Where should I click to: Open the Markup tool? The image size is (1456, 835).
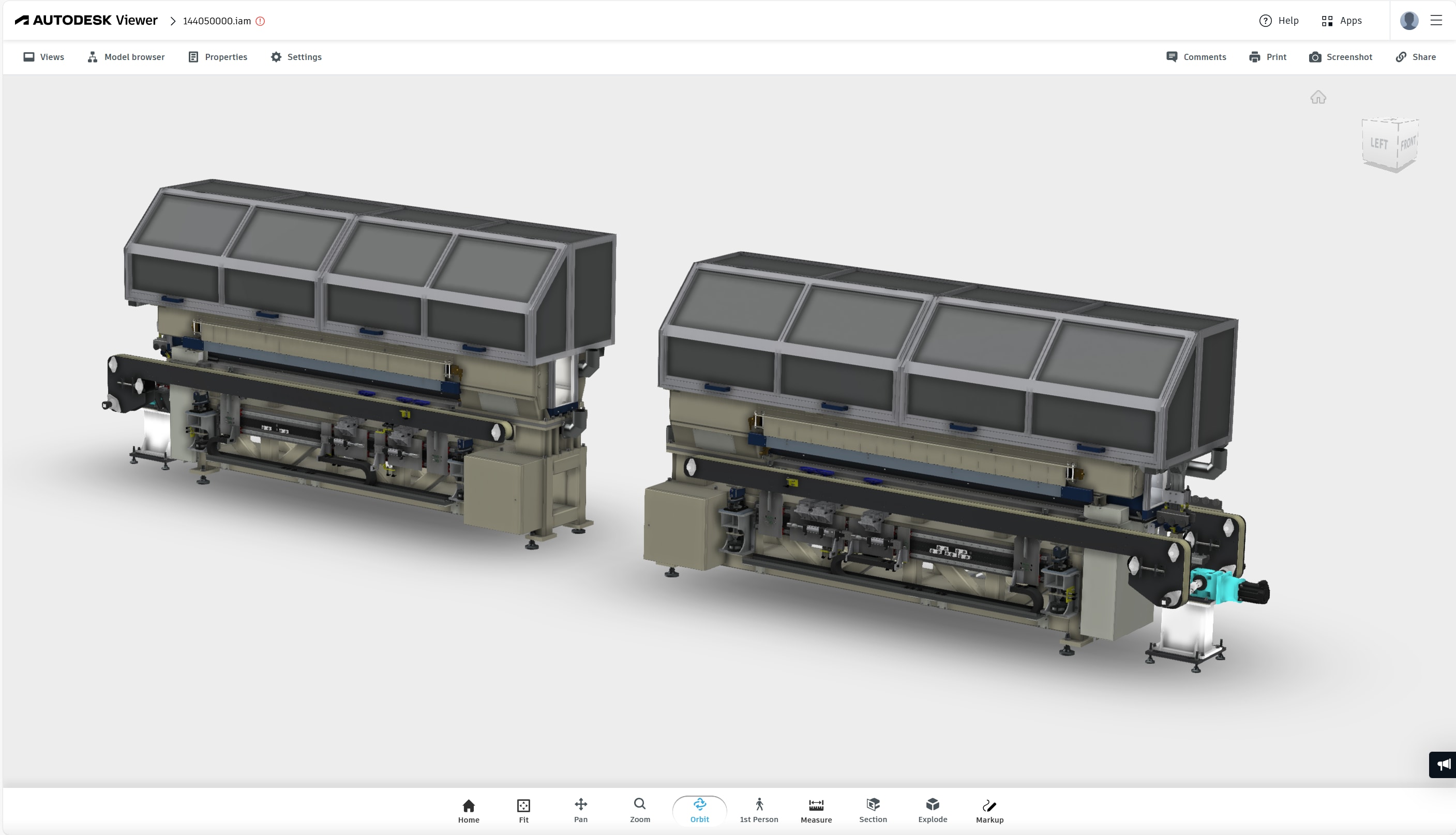tap(989, 810)
